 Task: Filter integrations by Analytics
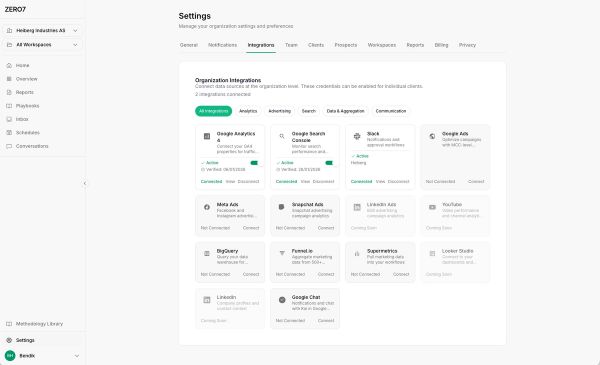click(248, 111)
